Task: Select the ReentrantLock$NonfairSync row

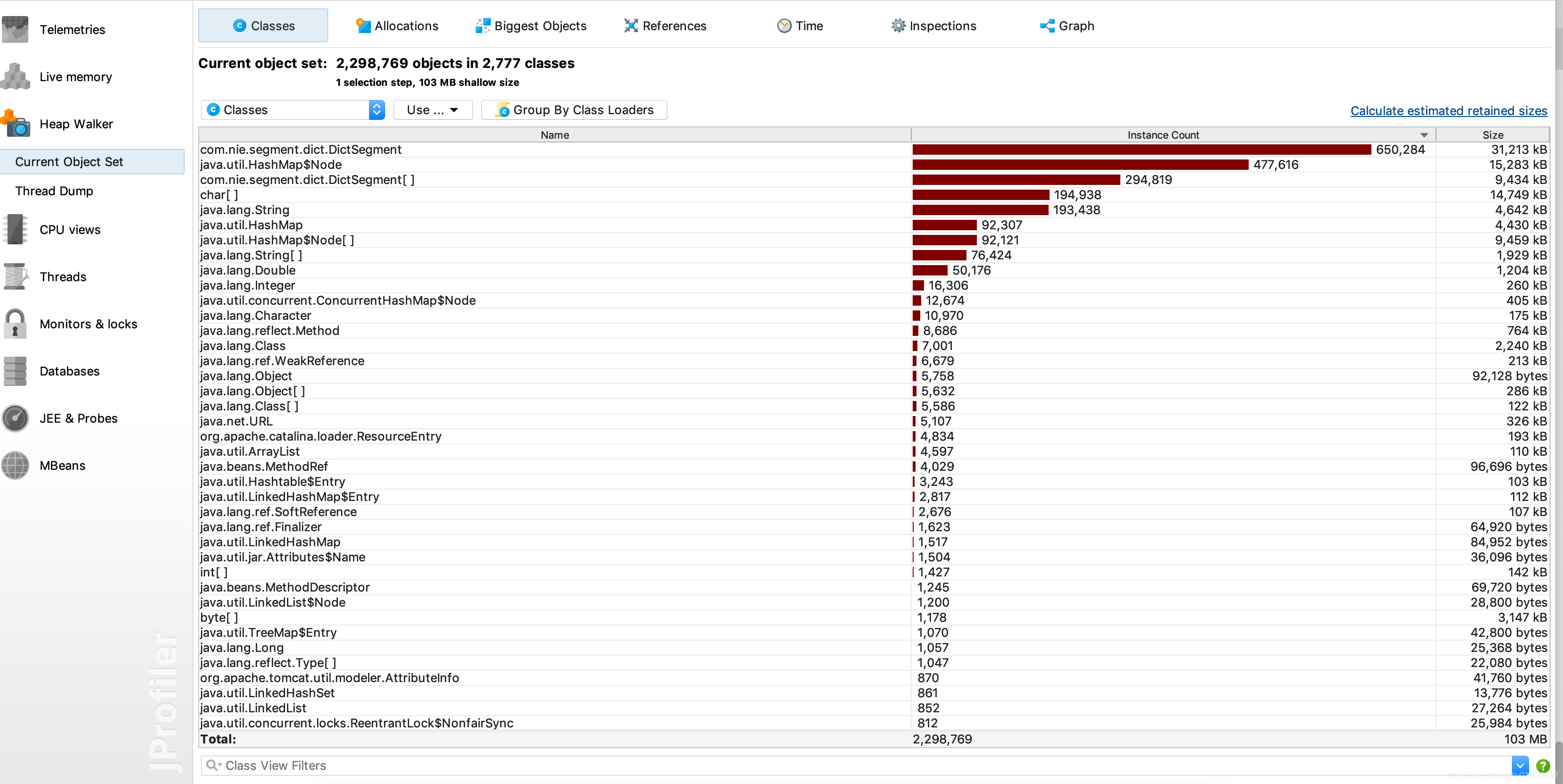Action: [x=874, y=723]
